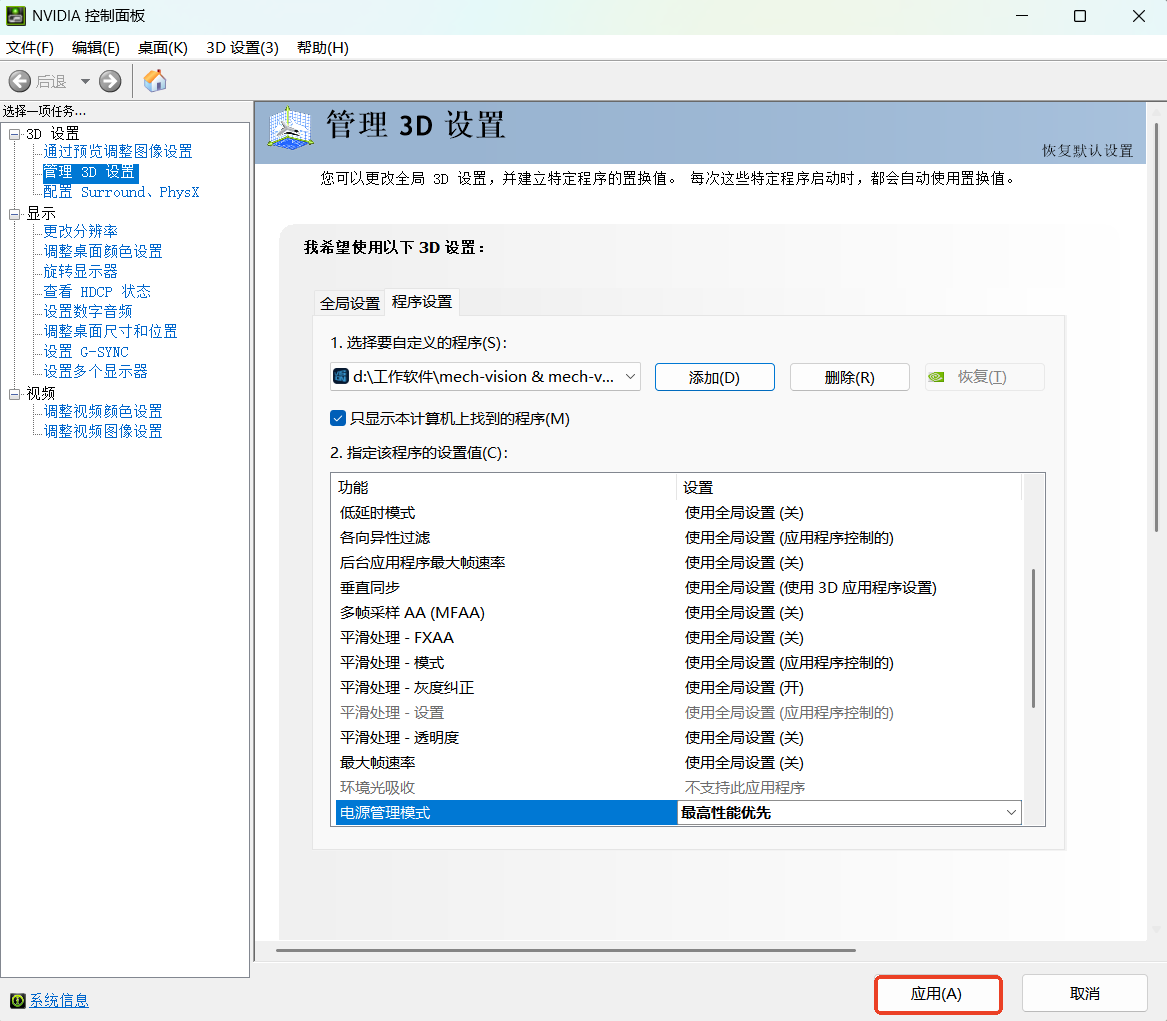
Task: Click the 添加(D) button
Action: point(714,377)
